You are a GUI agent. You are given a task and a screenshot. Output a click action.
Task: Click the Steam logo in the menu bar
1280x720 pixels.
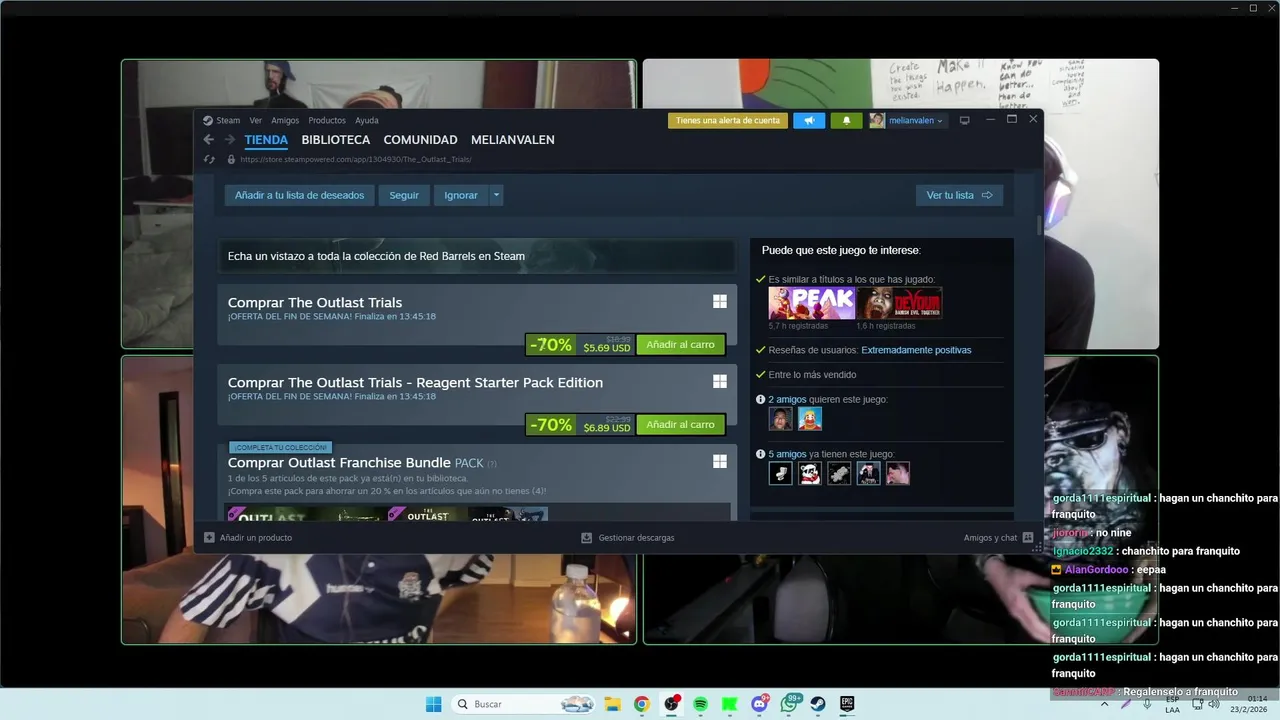(x=208, y=120)
